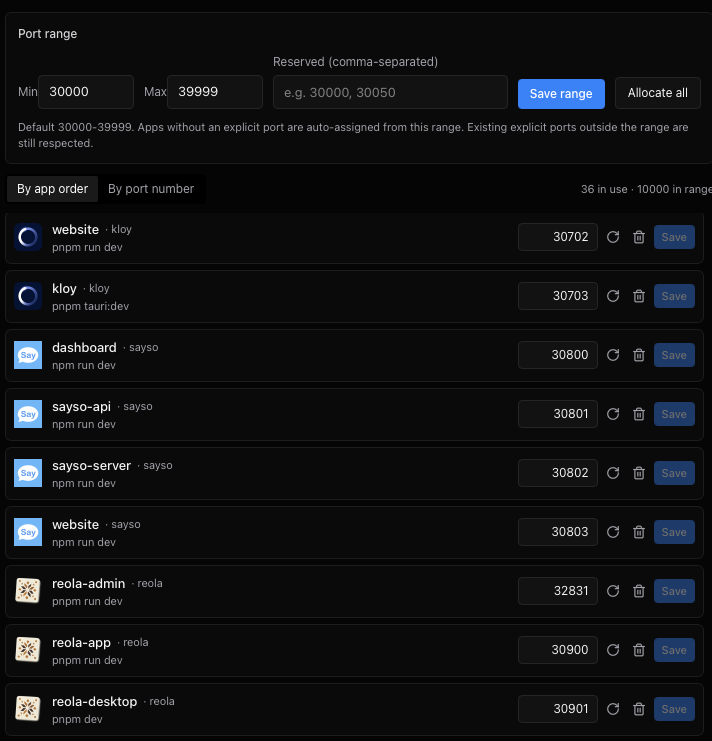Save port 30901 for reola-desktop

point(674,709)
